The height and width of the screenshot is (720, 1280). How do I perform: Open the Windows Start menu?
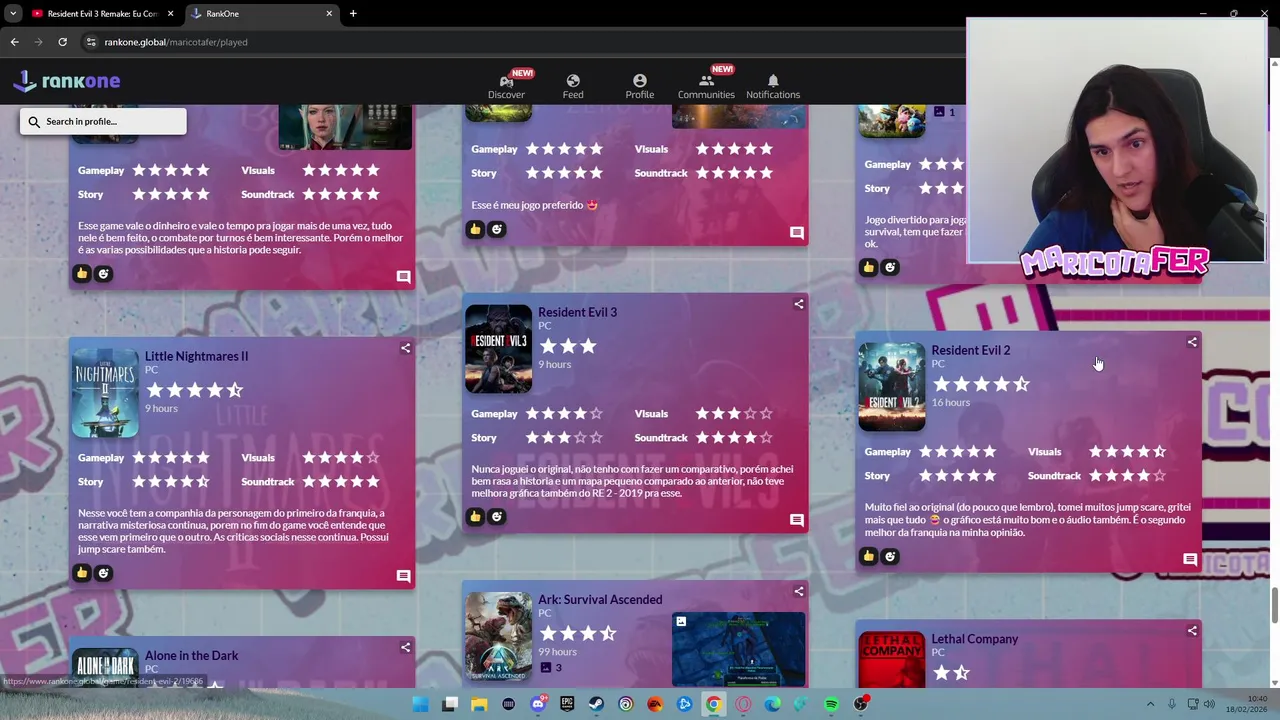click(421, 704)
